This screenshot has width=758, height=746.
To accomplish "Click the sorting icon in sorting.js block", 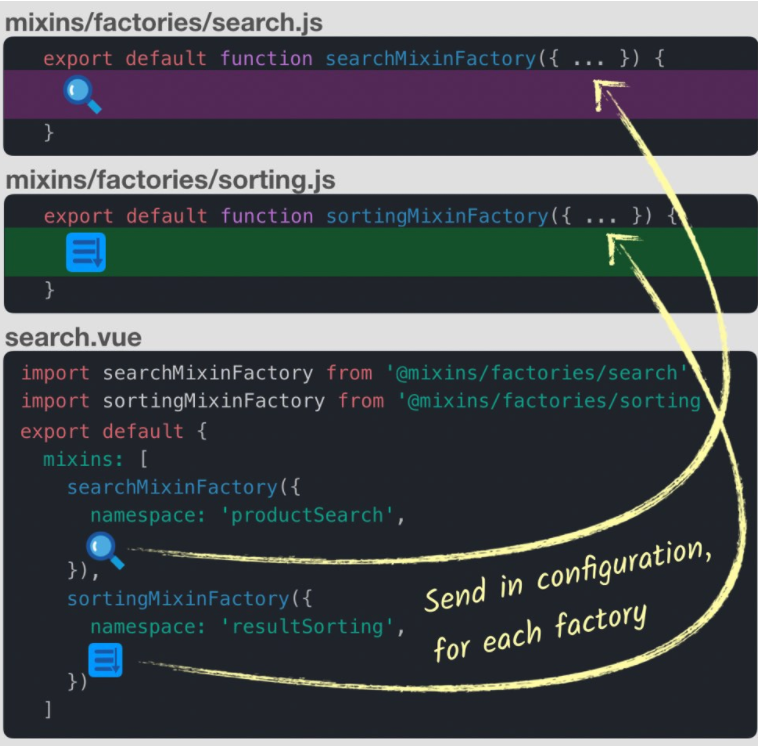I will [x=86, y=252].
